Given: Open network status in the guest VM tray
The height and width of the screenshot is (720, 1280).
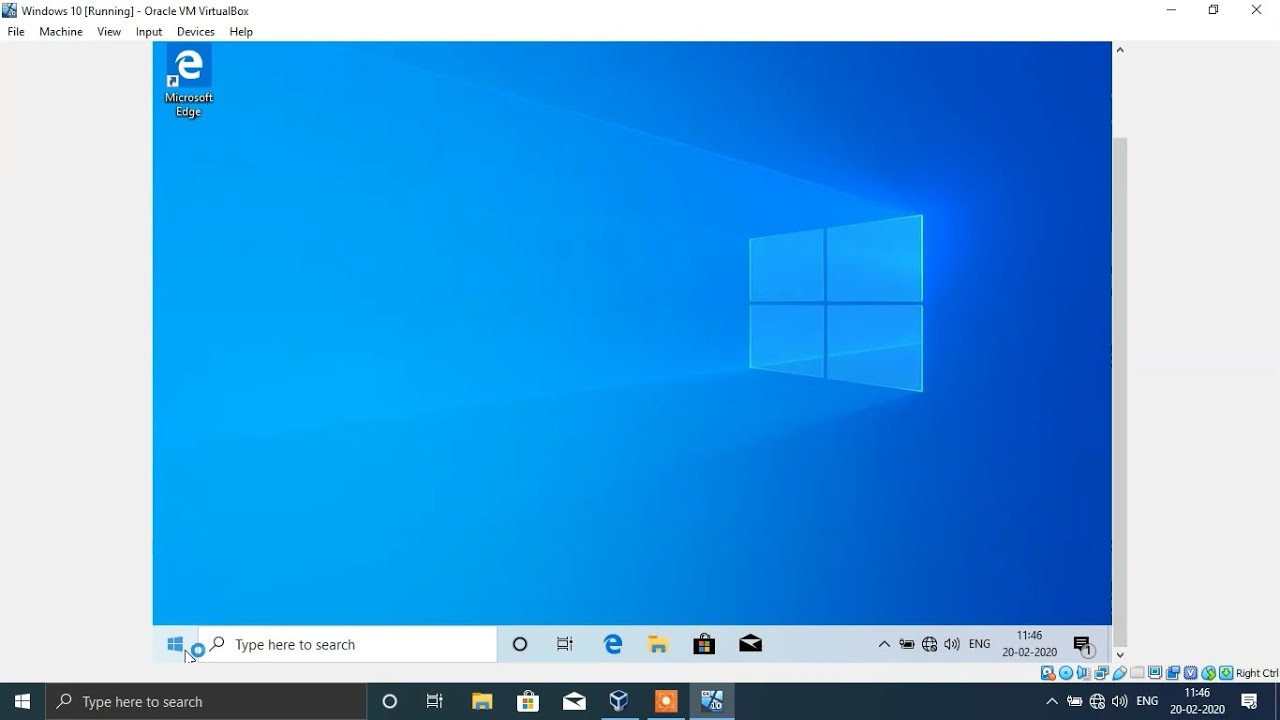Looking at the screenshot, I should pyautogui.click(x=930, y=645).
